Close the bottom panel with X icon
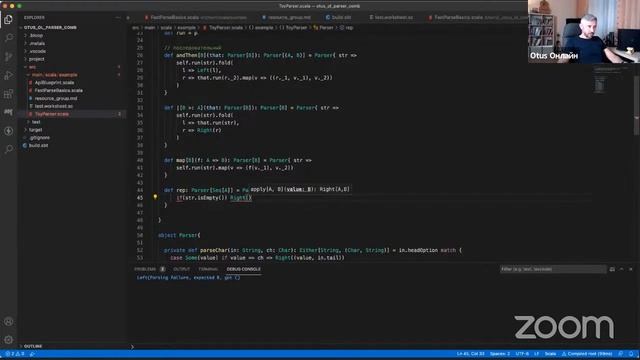The width and height of the screenshot is (640, 360). [x=631, y=269]
